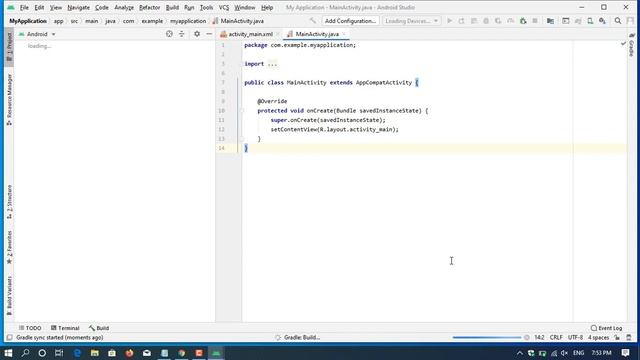The width and height of the screenshot is (640, 360).
Task: Open the Tools menu
Action: pyautogui.click(x=206, y=7)
